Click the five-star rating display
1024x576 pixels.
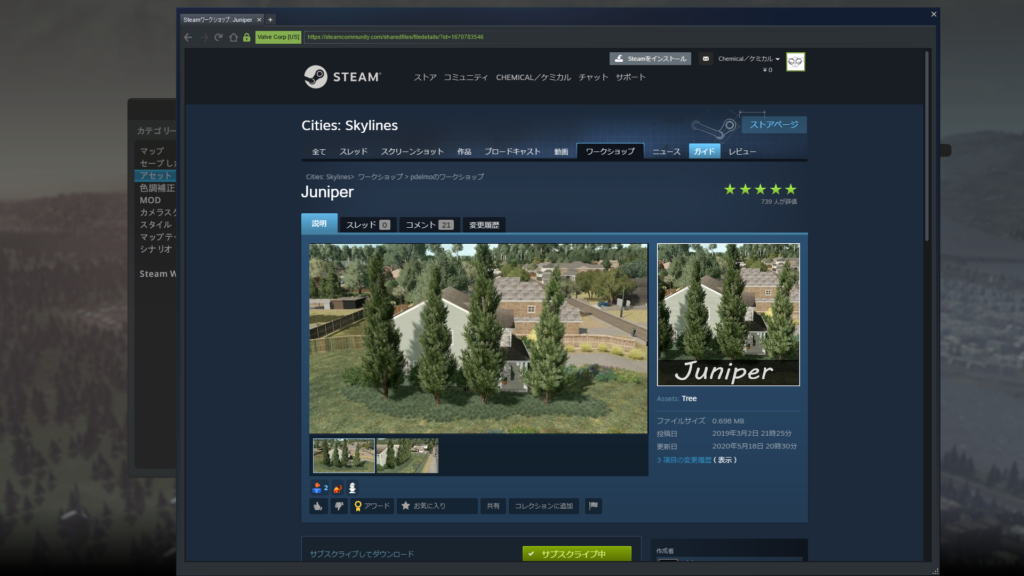pyautogui.click(x=760, y=189)
